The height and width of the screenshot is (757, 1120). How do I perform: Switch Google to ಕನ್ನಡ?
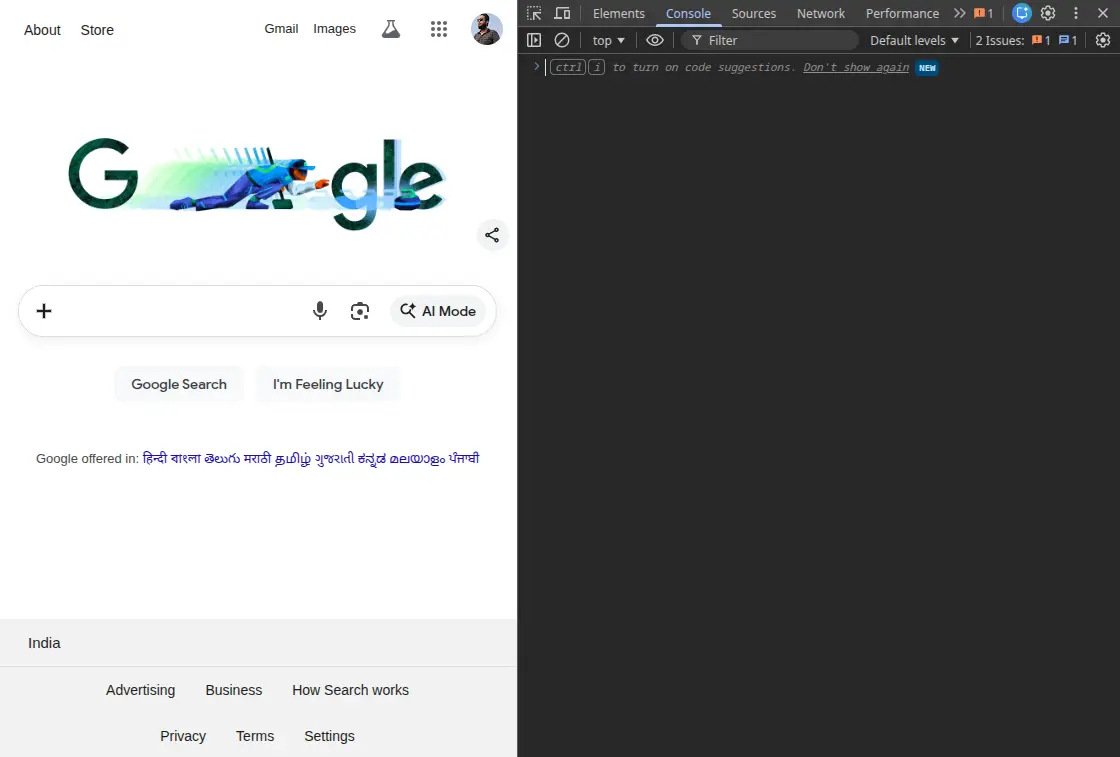(371, 458)
